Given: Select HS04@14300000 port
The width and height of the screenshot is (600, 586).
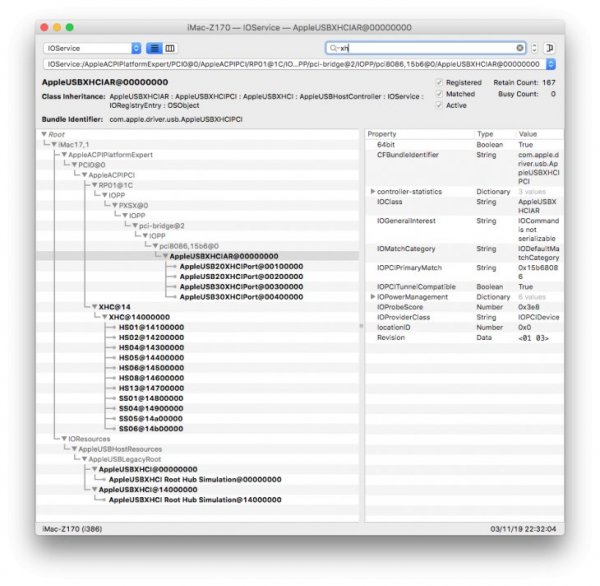Looking at the screenshot, I should [x=151, y=348].
